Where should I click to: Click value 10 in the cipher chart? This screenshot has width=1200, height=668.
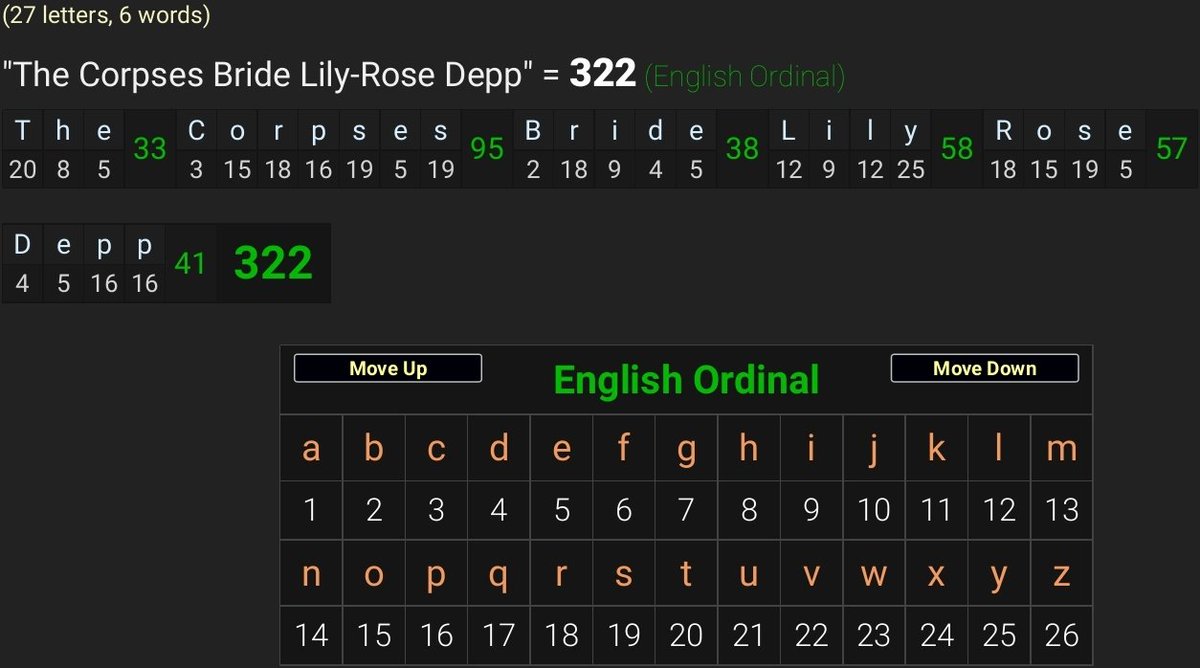[874, 511]
